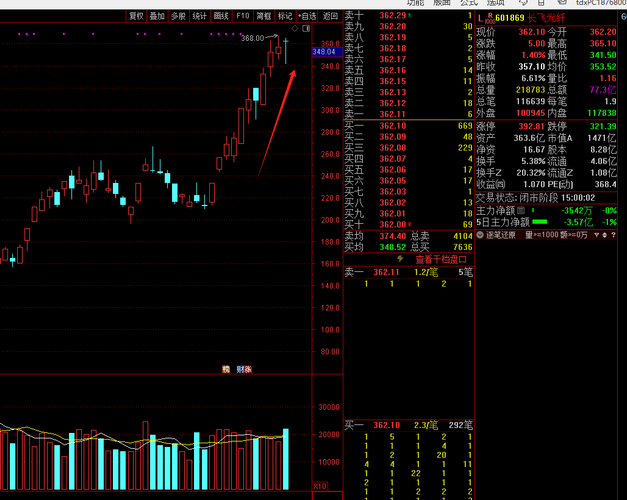The height and width of the screenshot is (500, 627).
Task: Expand the 逐笔还原 round dropdown icon
Action: pyautogui.click(x=480, y=235)
